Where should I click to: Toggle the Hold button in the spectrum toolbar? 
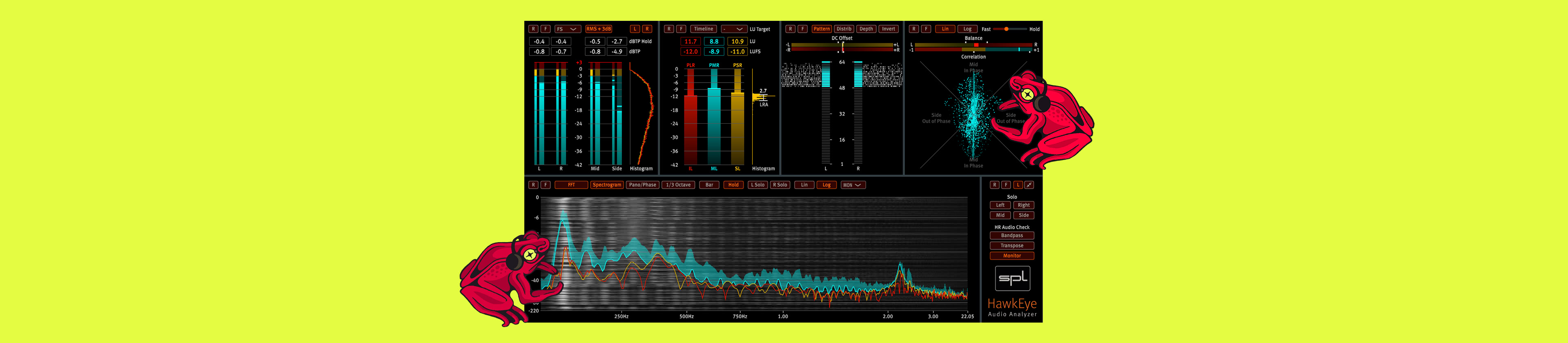point(733,185)
